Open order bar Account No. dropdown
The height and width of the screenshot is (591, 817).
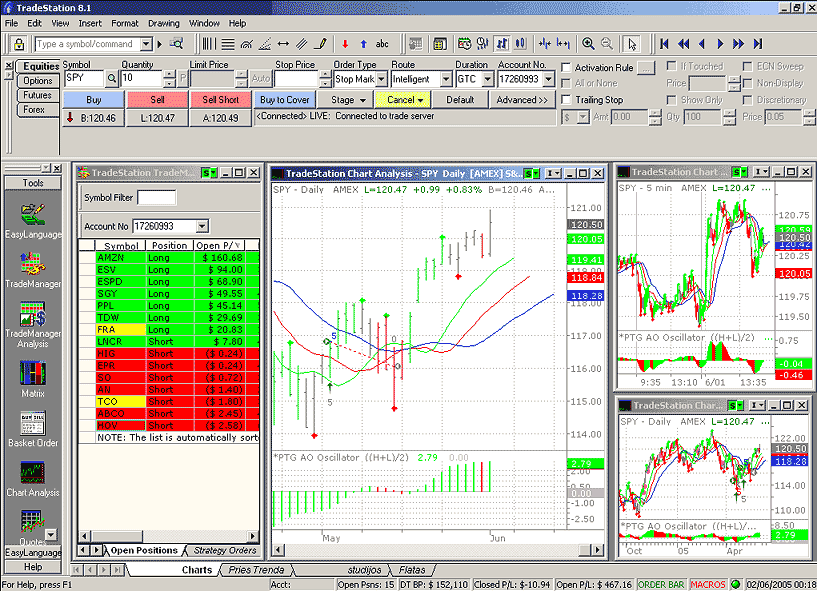pos(549,79)
